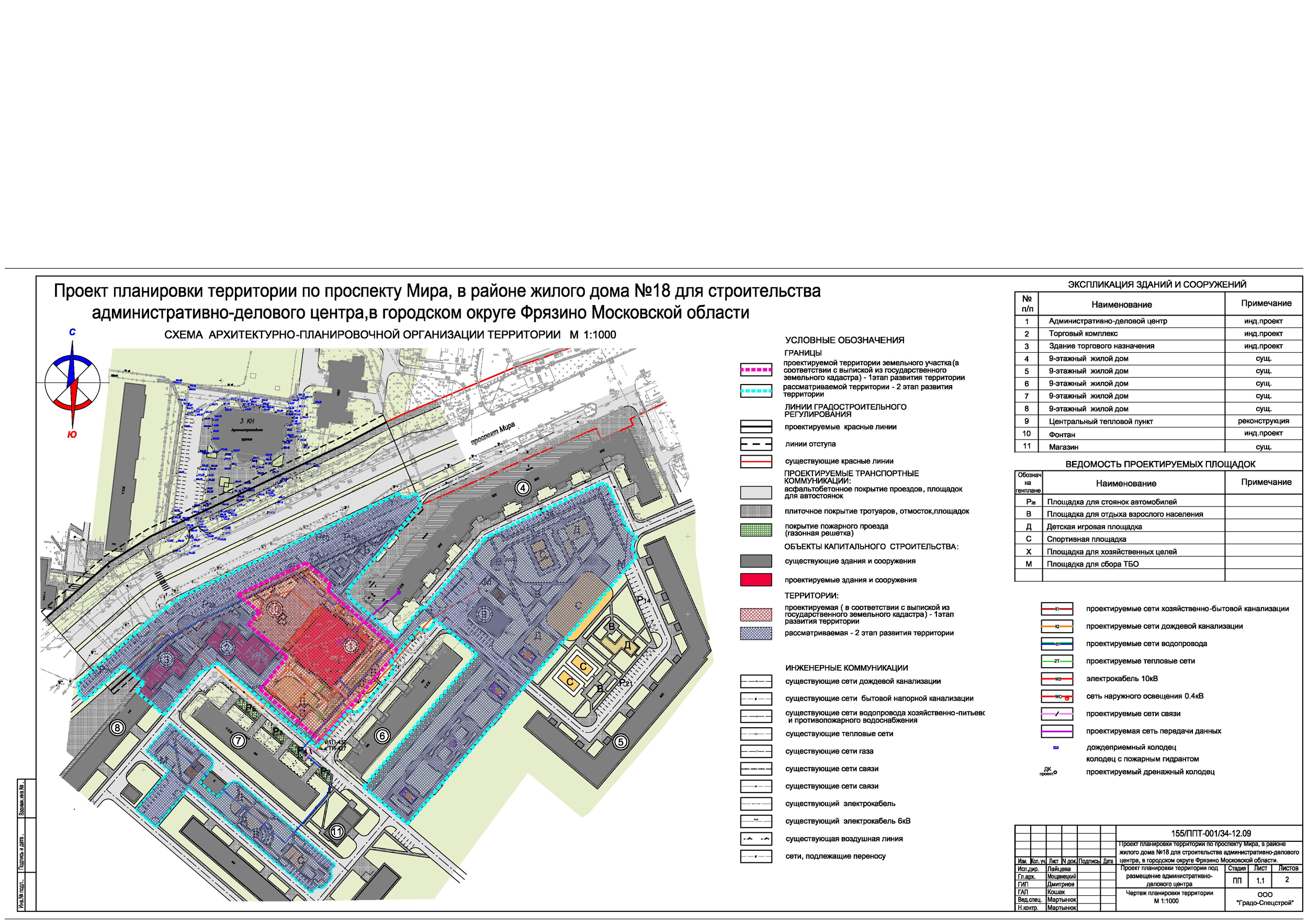Image resolution: width=1308 pixels, height=924 pixels.
Task: Select circled marker 6 on the map
Action: (382, 736)
